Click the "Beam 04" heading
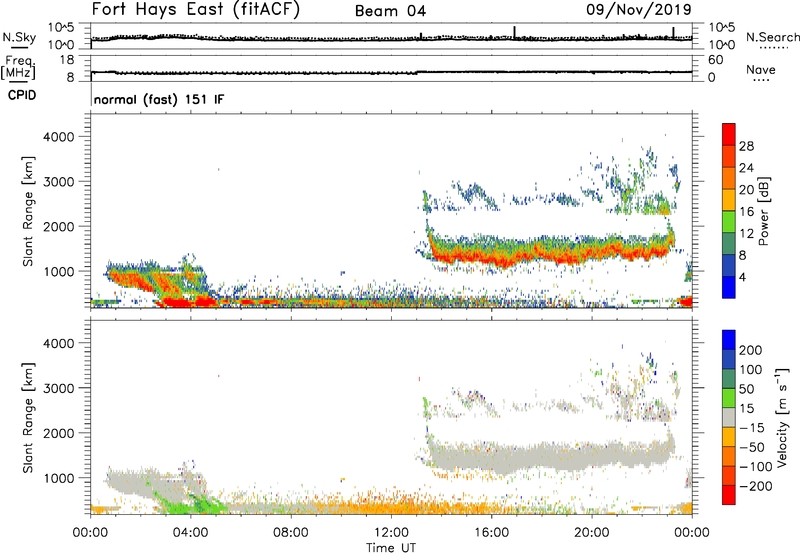Image resolution: width=800 pixels, height=554 pixels. (390, 11)
